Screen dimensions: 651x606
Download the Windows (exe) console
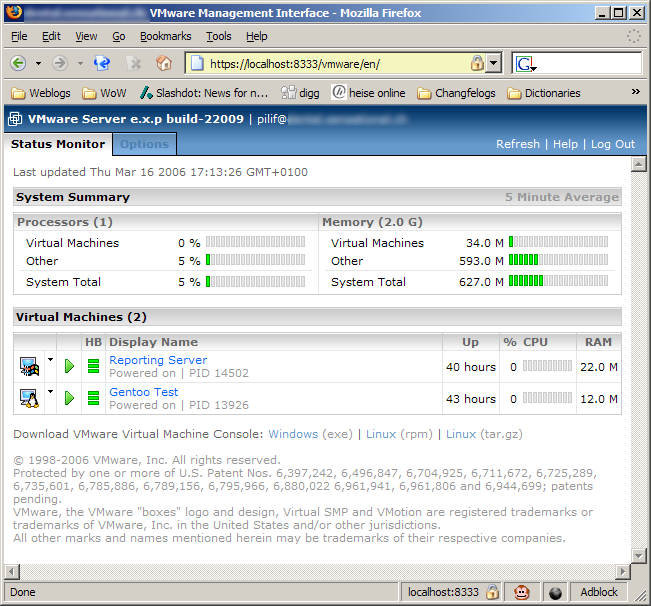coord(293,434)
